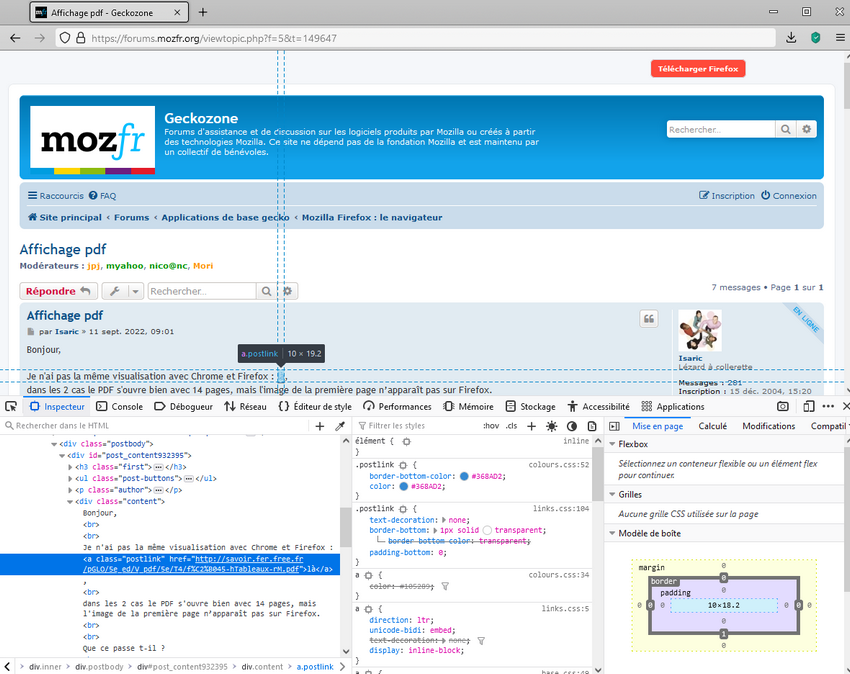Open the Inscription link
The image size is (850, 674).
click(x=726, y=196)
